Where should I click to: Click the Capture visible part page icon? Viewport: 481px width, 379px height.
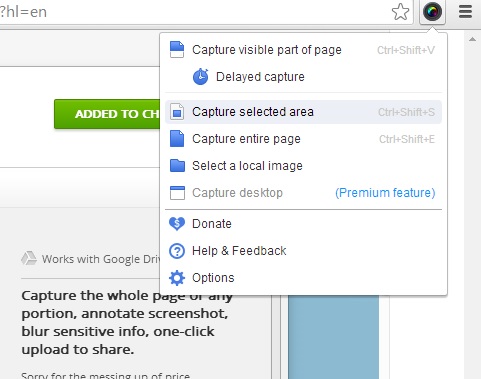(x=177, y=50)
